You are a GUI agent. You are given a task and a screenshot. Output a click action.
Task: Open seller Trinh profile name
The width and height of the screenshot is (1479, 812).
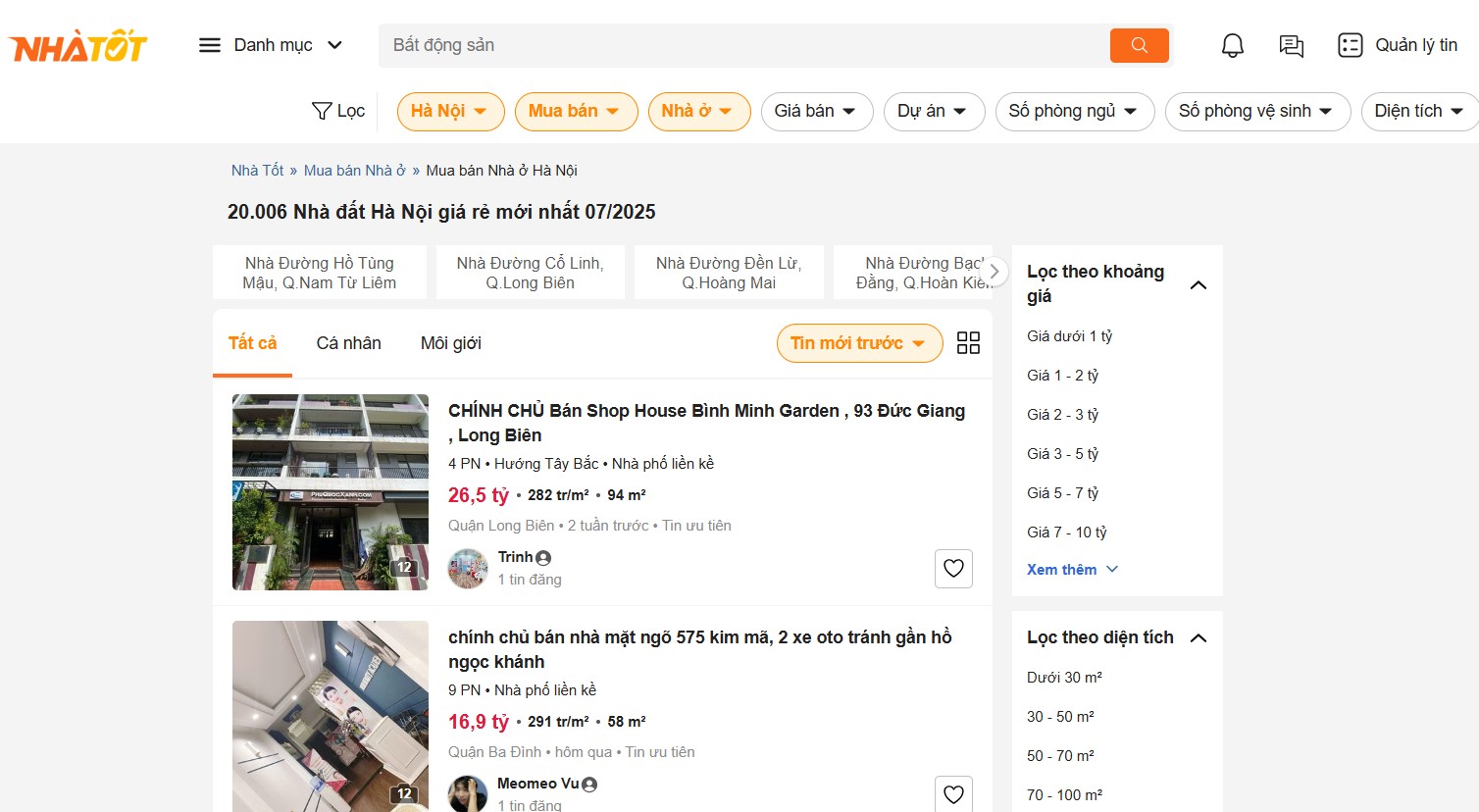click(x=516, y=557)
